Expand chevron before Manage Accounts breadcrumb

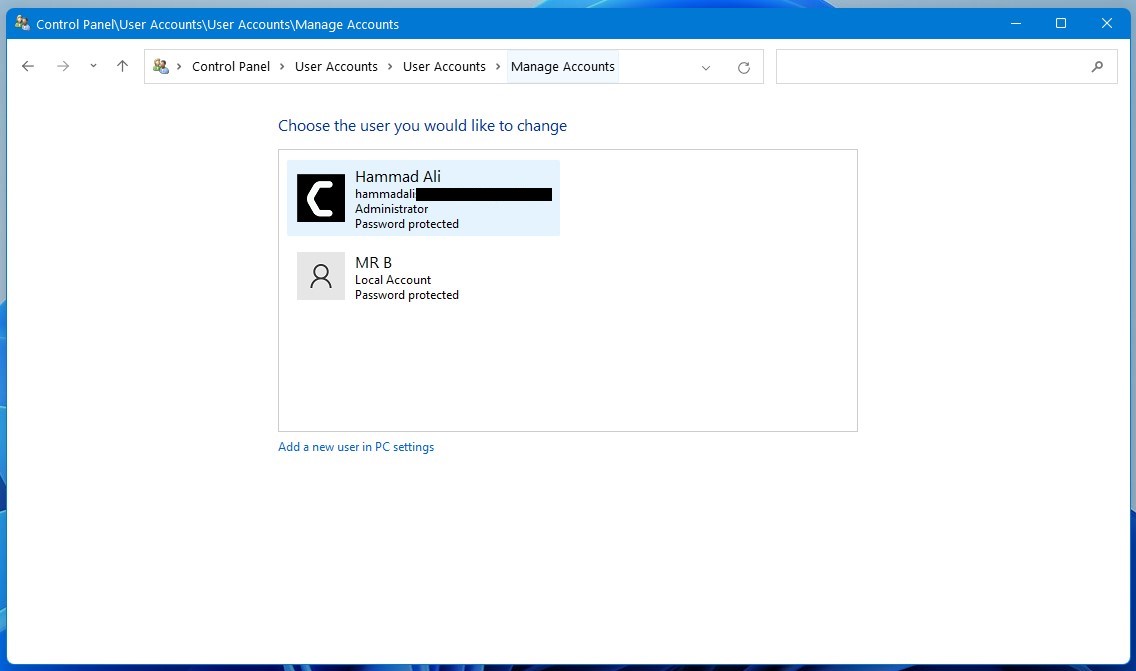click(498, 67)
